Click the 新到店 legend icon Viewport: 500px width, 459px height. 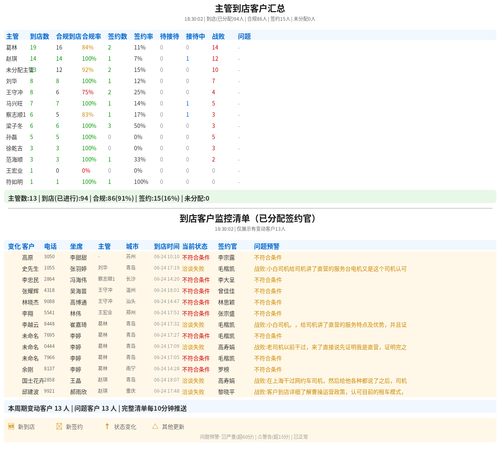(x=11, y=426)
